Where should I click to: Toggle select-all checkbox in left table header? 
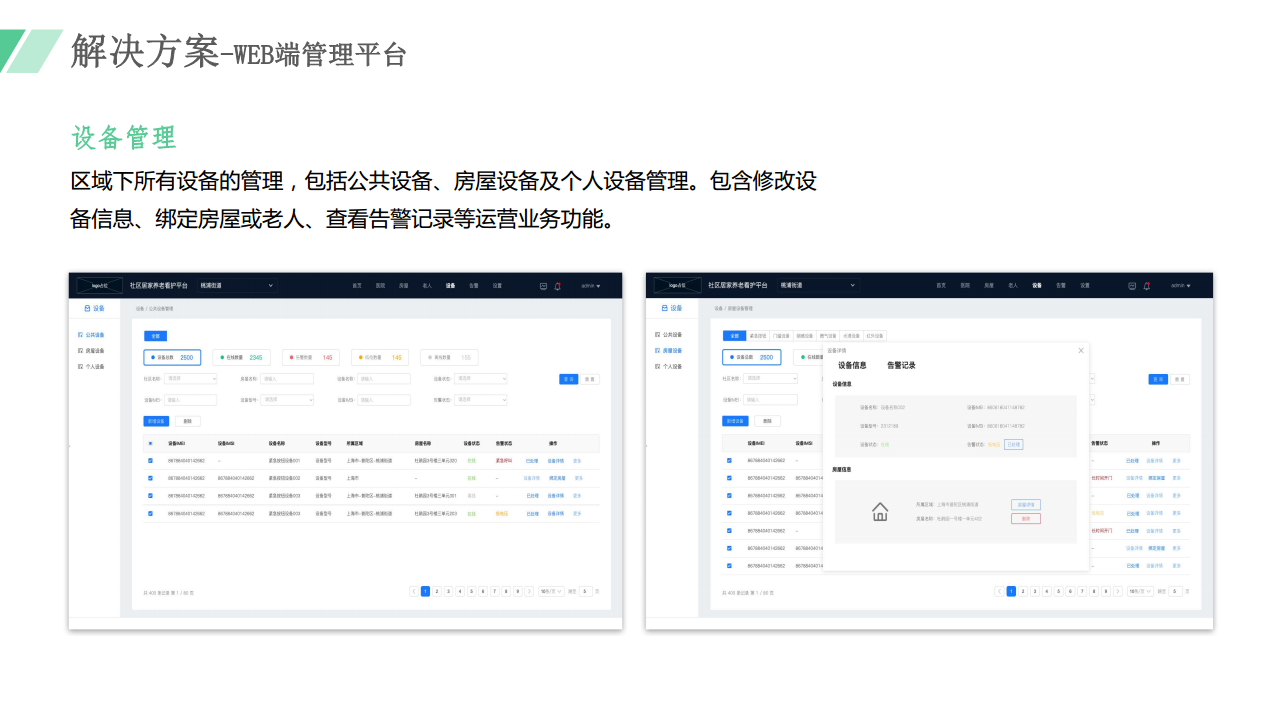151,443
